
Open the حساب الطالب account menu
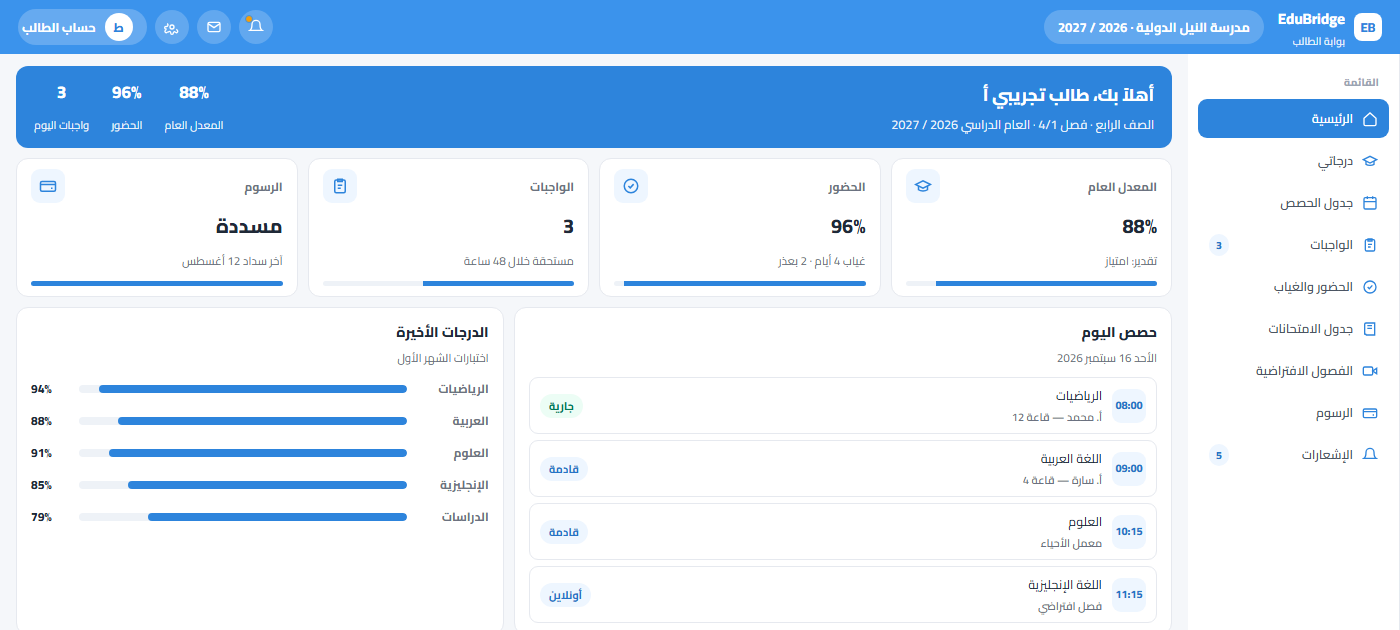[x=82, y=27]
